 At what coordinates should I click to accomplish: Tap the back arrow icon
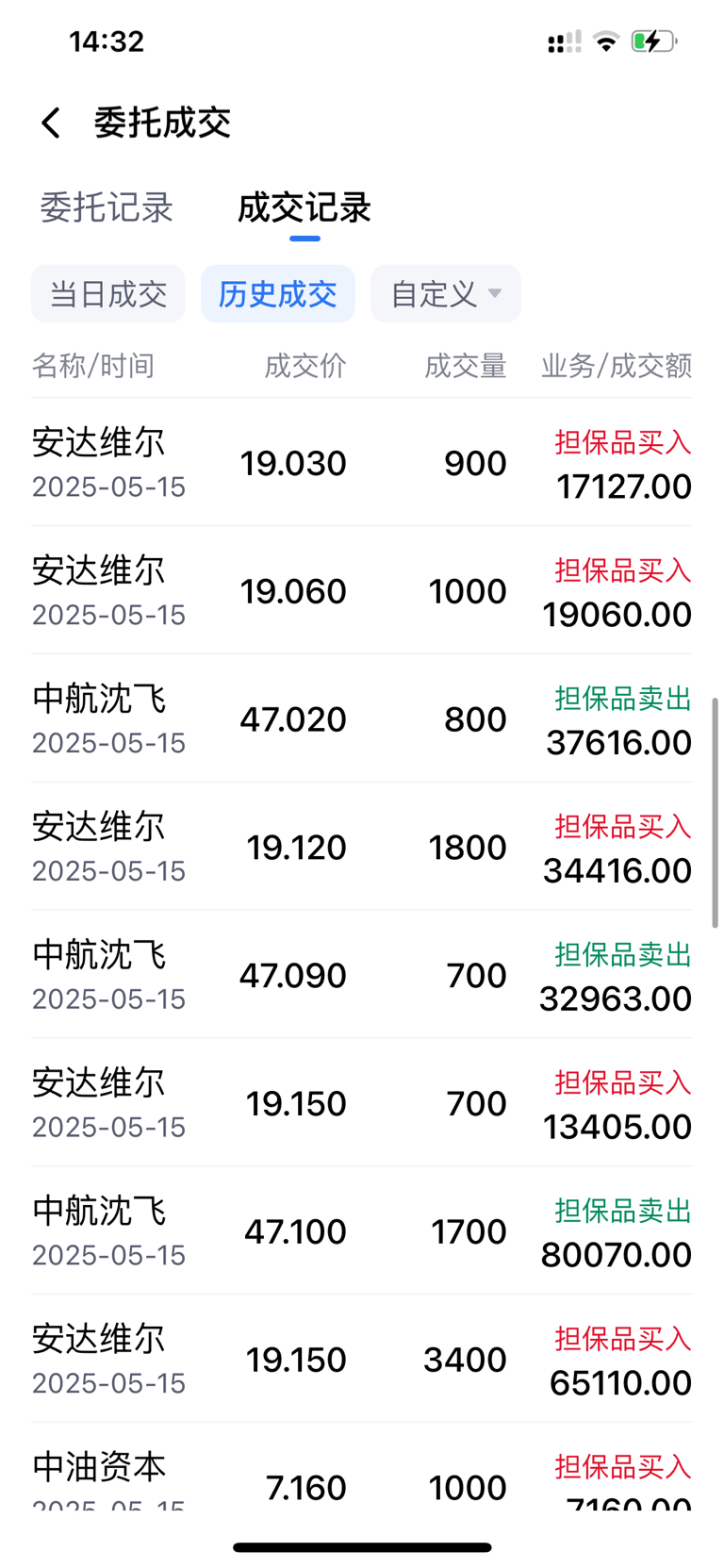pyautogui.click(x=51, y=123)
